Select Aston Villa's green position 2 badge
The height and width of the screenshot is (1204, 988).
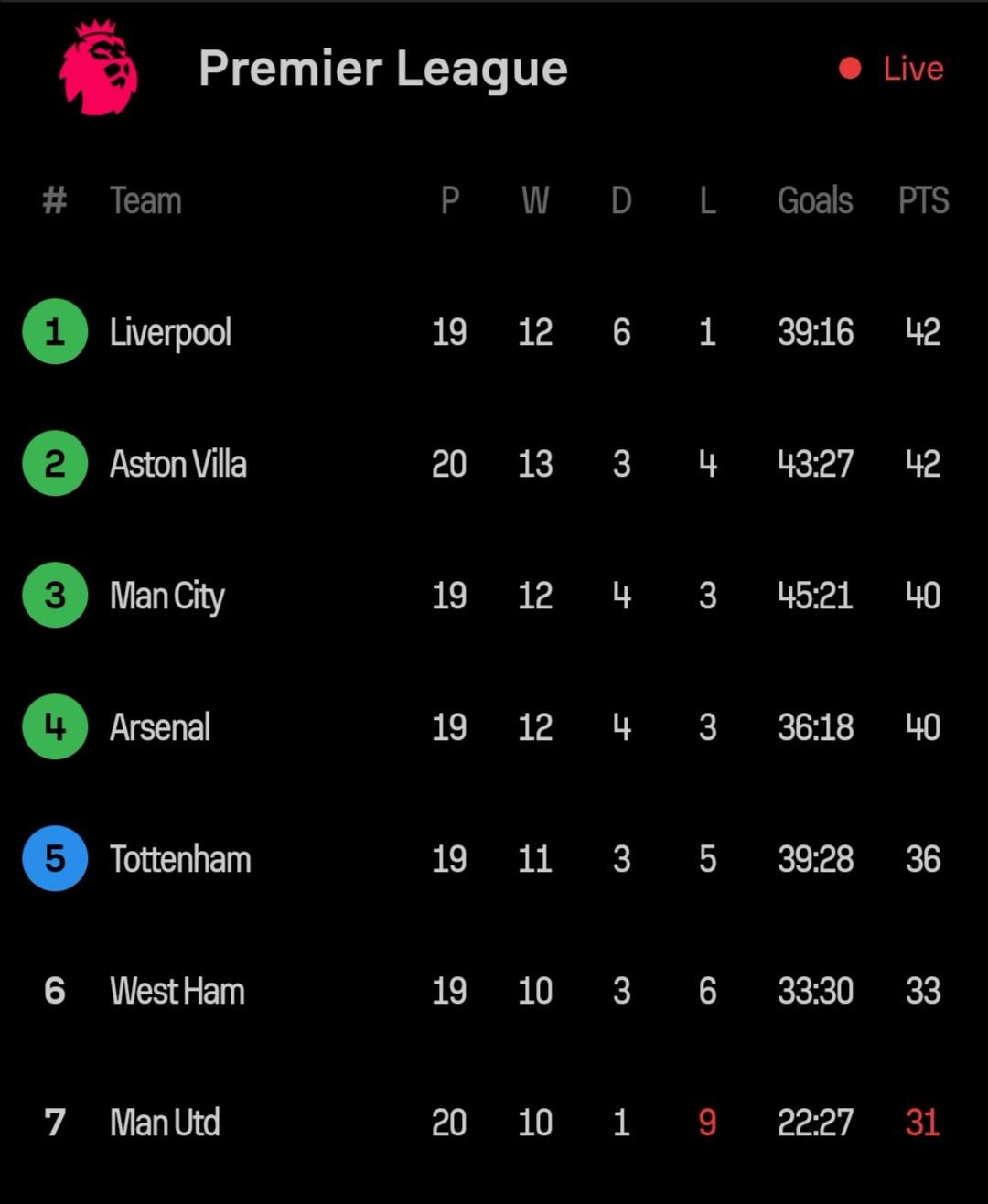55,463
